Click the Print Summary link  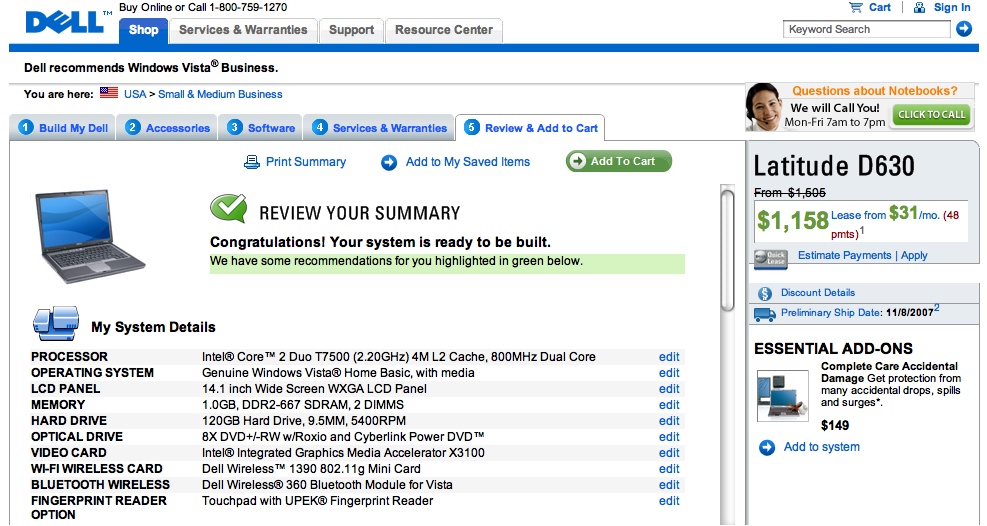coord(306,162)
